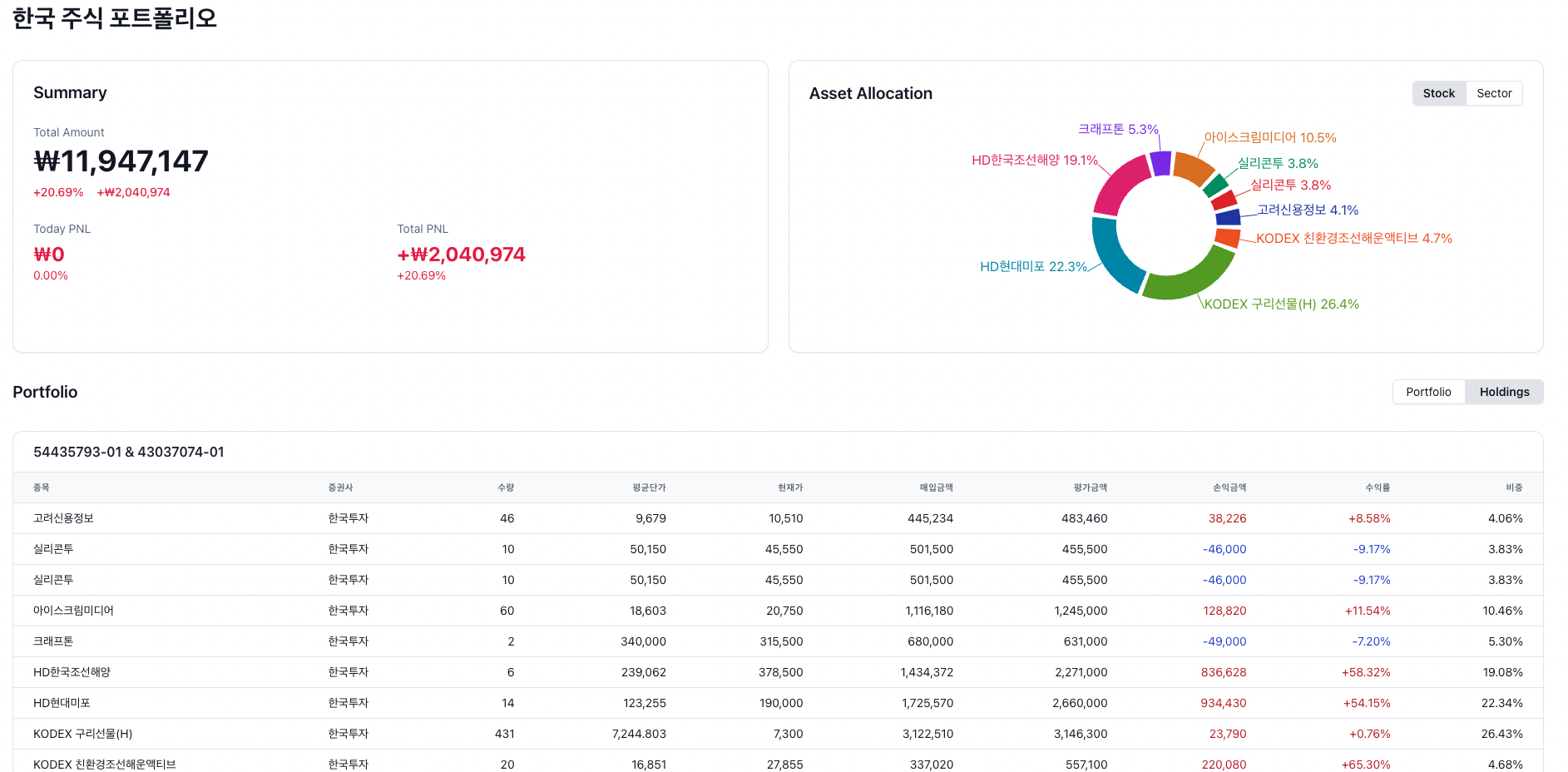Viewport: 1568px width, 772px height.
Task: Click the pink HD한국조선해양 donut segment
Action: click(1120, 186)
